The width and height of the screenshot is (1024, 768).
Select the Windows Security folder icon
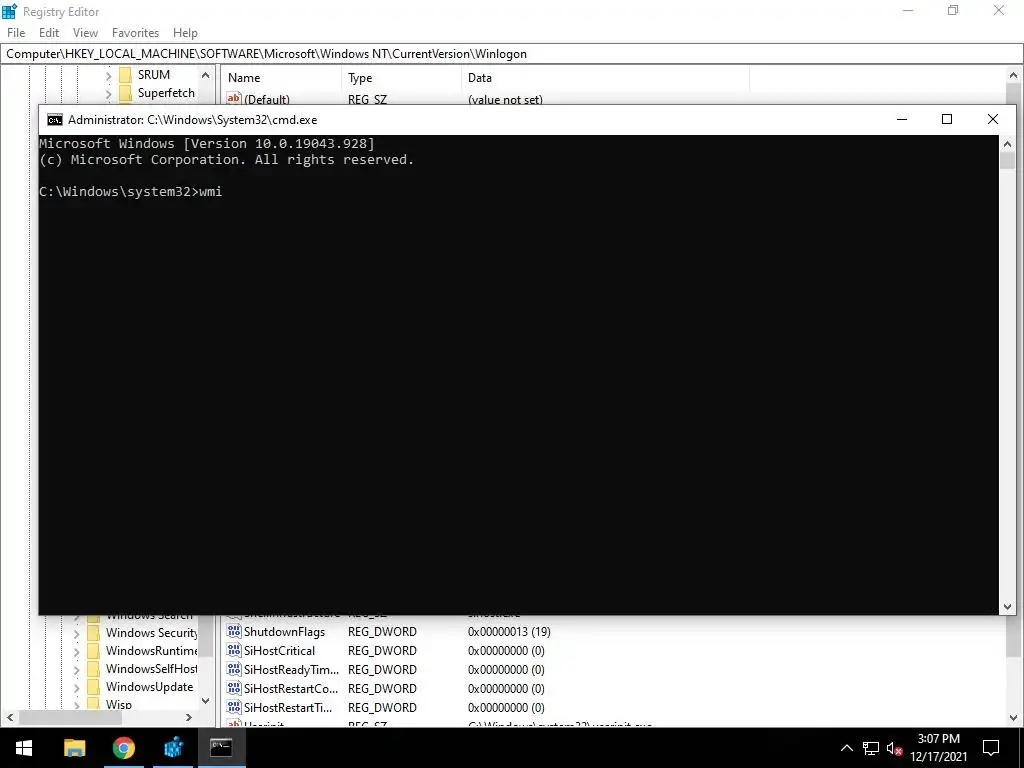pyautogui.click(x=93, y=633)
